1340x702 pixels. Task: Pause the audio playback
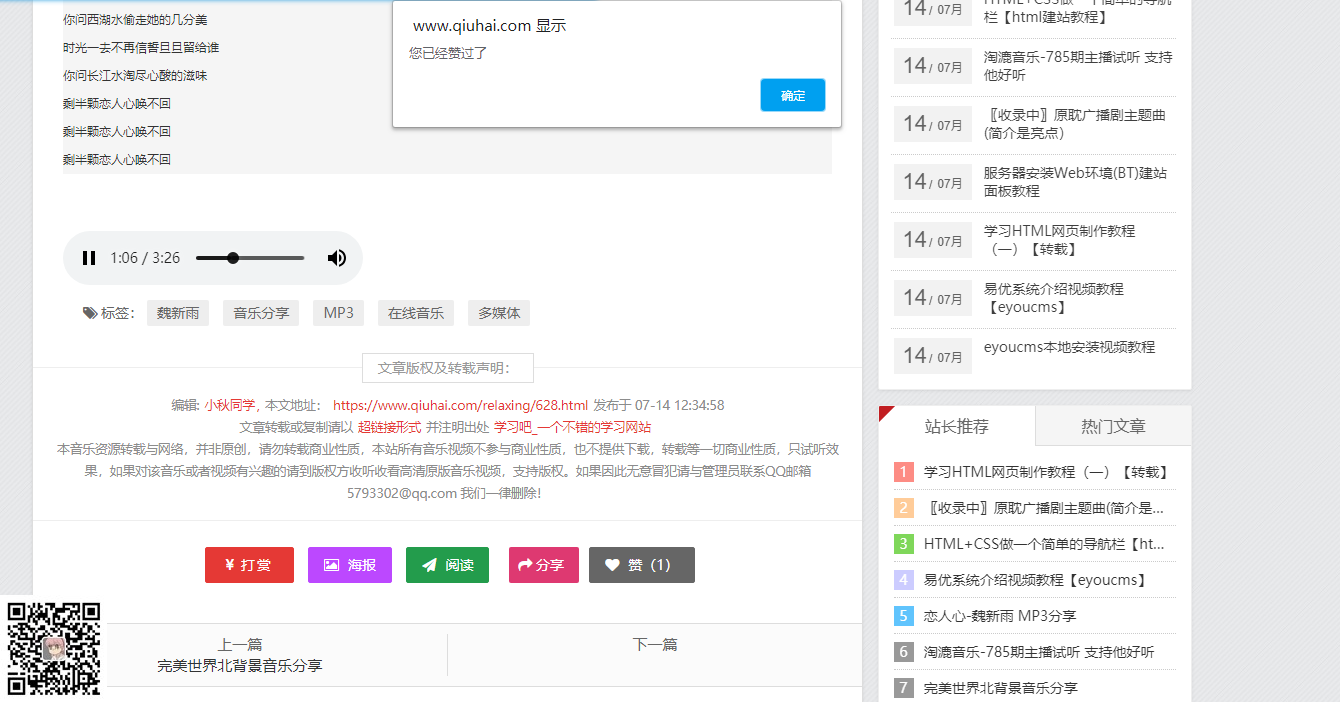89,257
